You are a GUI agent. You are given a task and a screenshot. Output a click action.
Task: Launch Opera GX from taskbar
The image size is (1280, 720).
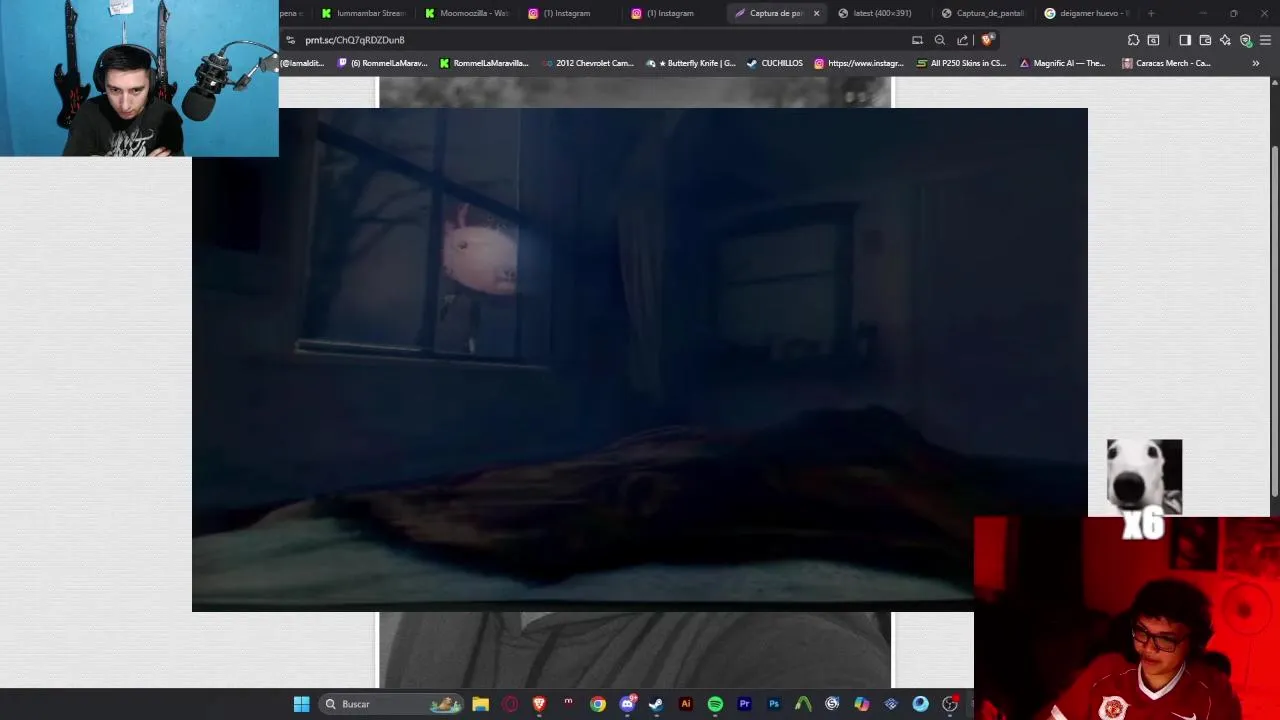510,704
